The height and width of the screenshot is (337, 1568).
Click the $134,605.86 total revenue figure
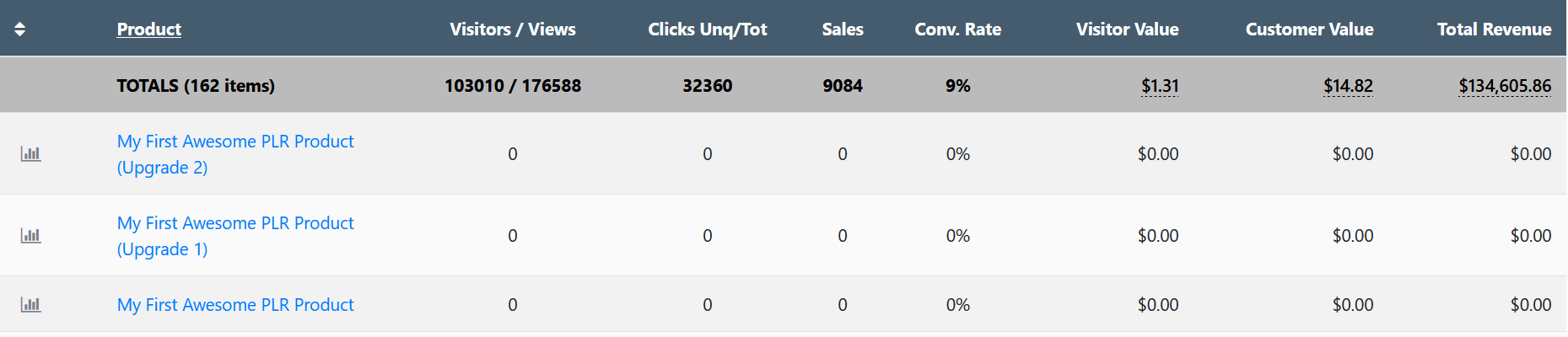coord(1505,86)
